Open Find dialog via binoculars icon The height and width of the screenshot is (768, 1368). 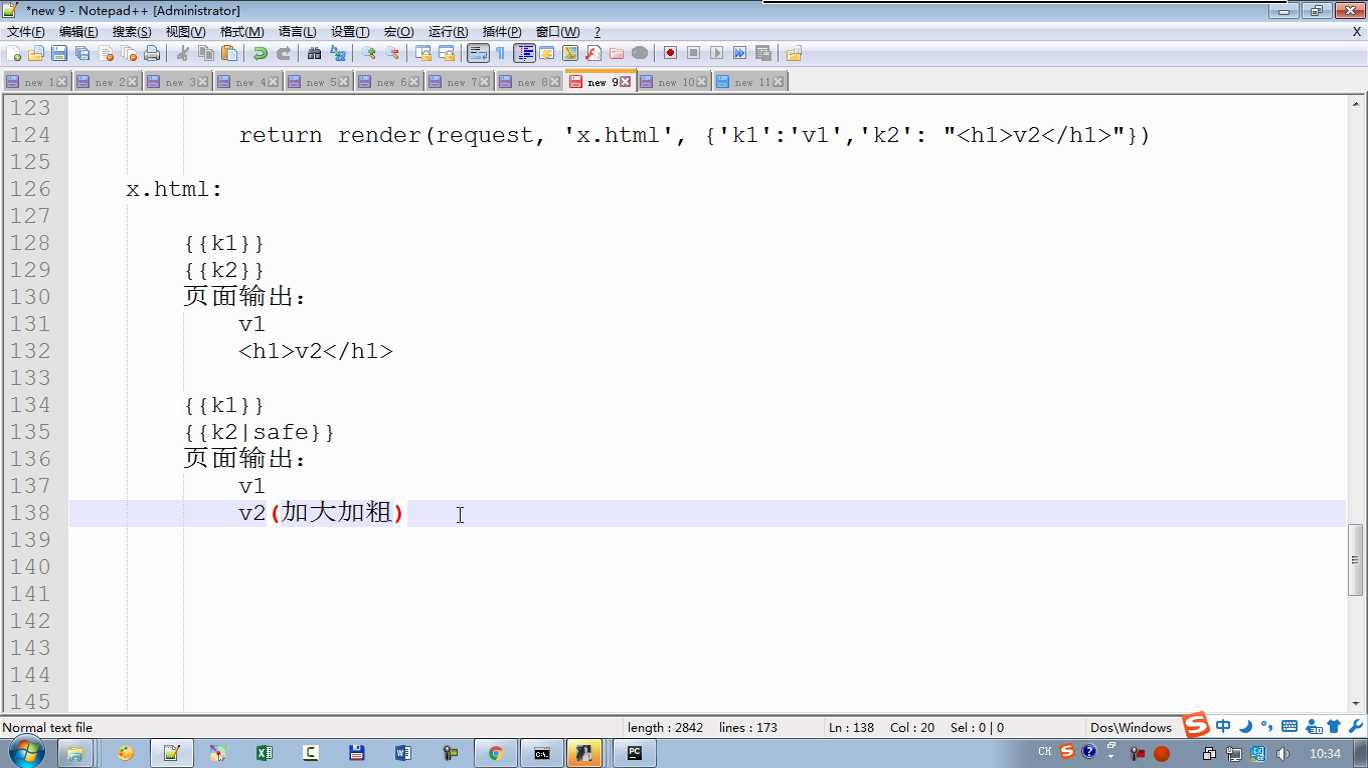pyautogui.click(x=314, y=53)
